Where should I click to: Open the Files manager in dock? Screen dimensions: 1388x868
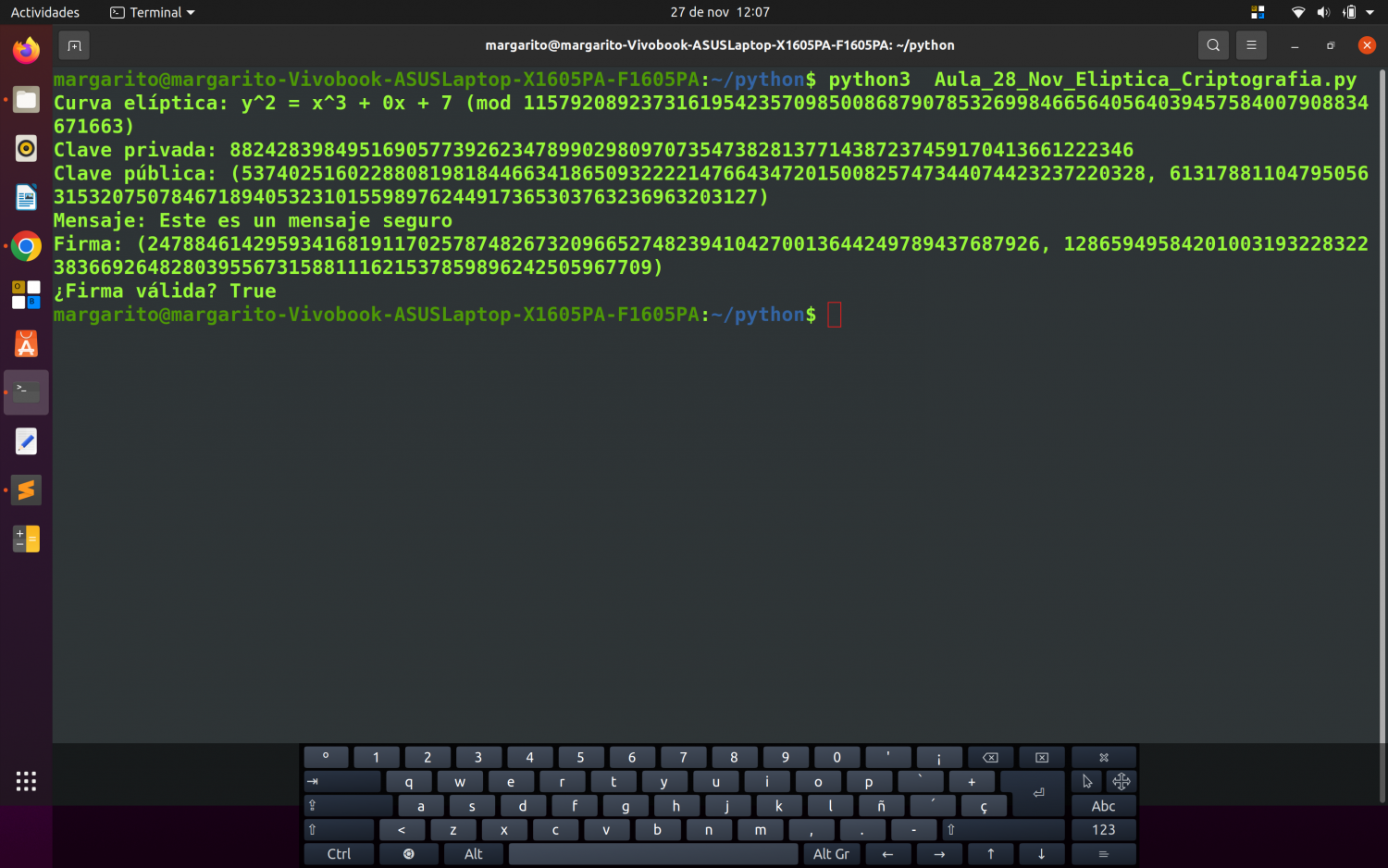[x=26, y=99]
